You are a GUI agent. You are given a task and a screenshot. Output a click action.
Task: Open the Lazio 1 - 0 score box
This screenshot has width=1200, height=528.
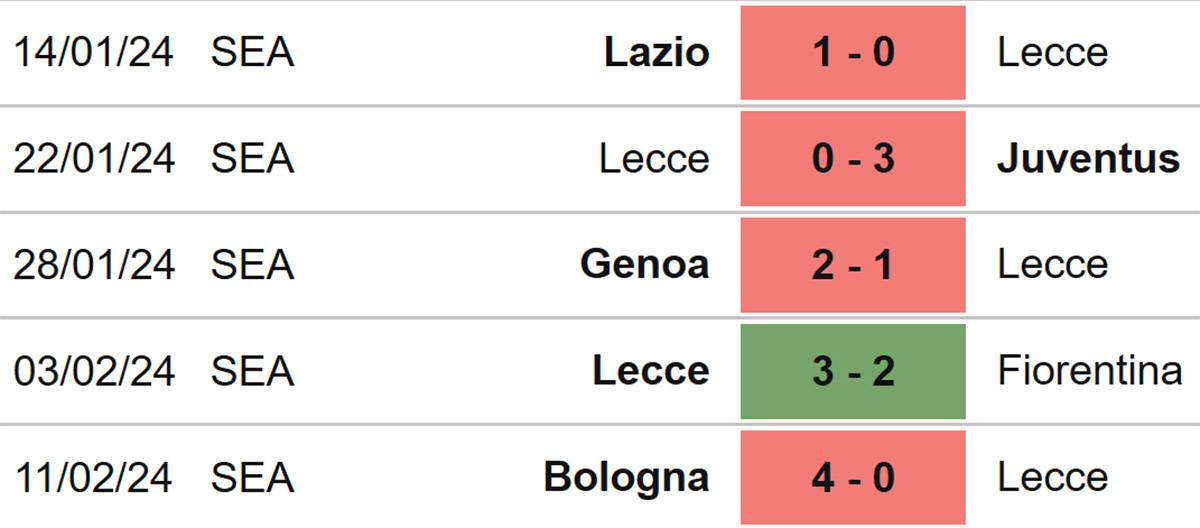tap(853, 53)
